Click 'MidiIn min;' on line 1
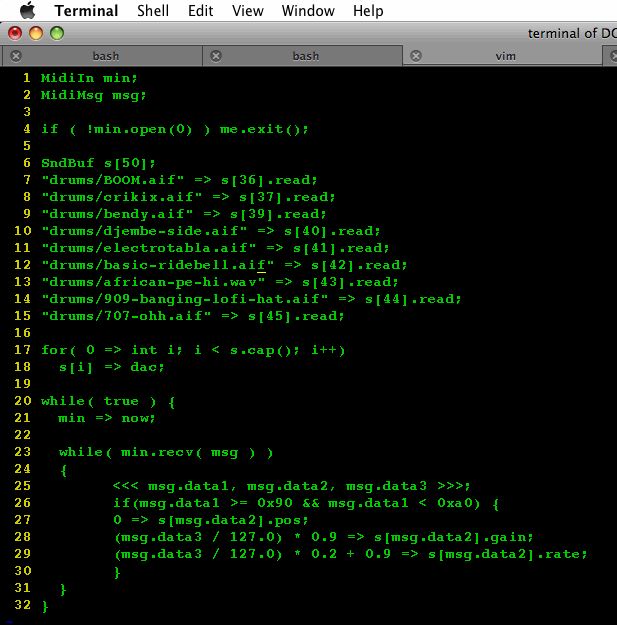The image size is (617, 625). (x=89, y=78)
